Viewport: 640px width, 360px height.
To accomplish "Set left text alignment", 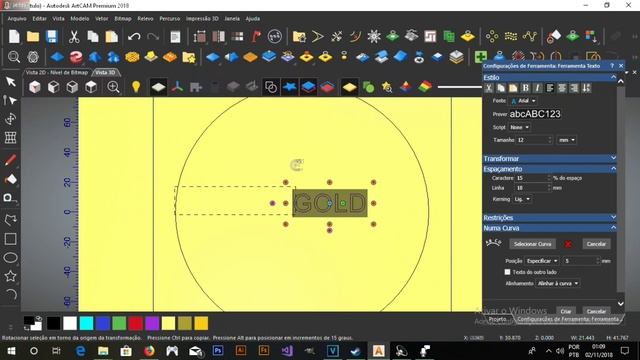I will coord(550,88).
